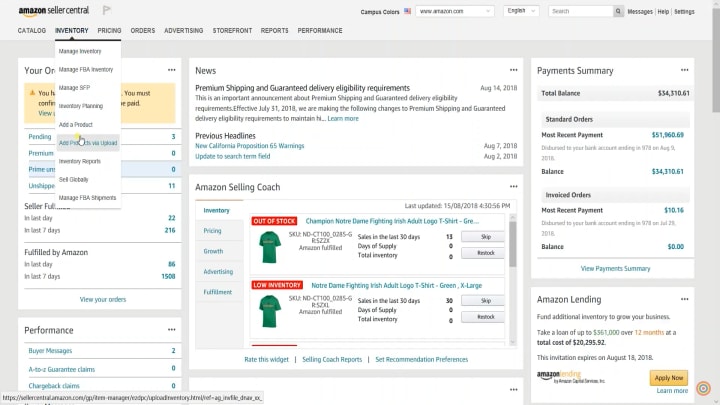The width and height of the screenshot is (720, 405).
Task: Click the out-of-stock green T-shirt thumbnail
Action: 270,247
